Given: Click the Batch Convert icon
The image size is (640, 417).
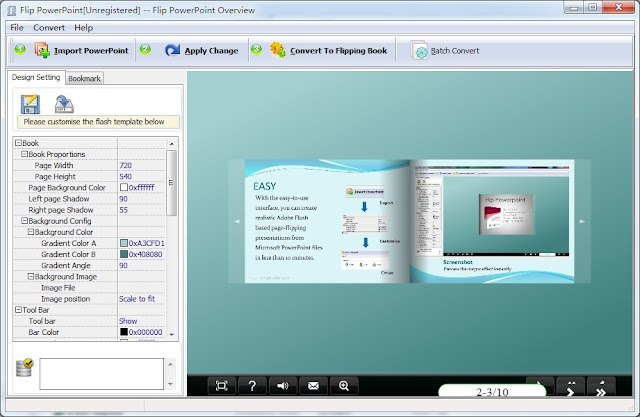Looking at the screenshot, I should tap(419, 51).
